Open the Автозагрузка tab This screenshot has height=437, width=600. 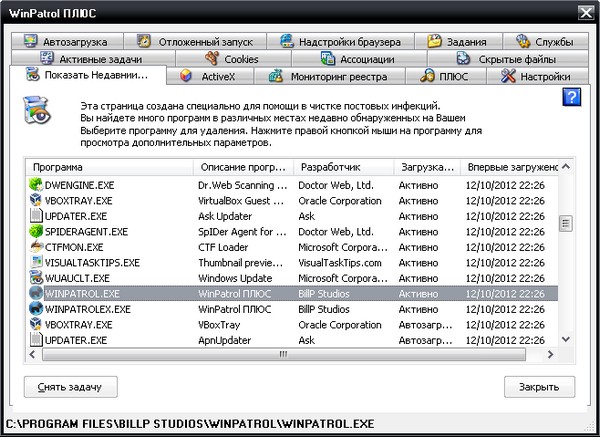pyautogui.click(x=70, y=42)
